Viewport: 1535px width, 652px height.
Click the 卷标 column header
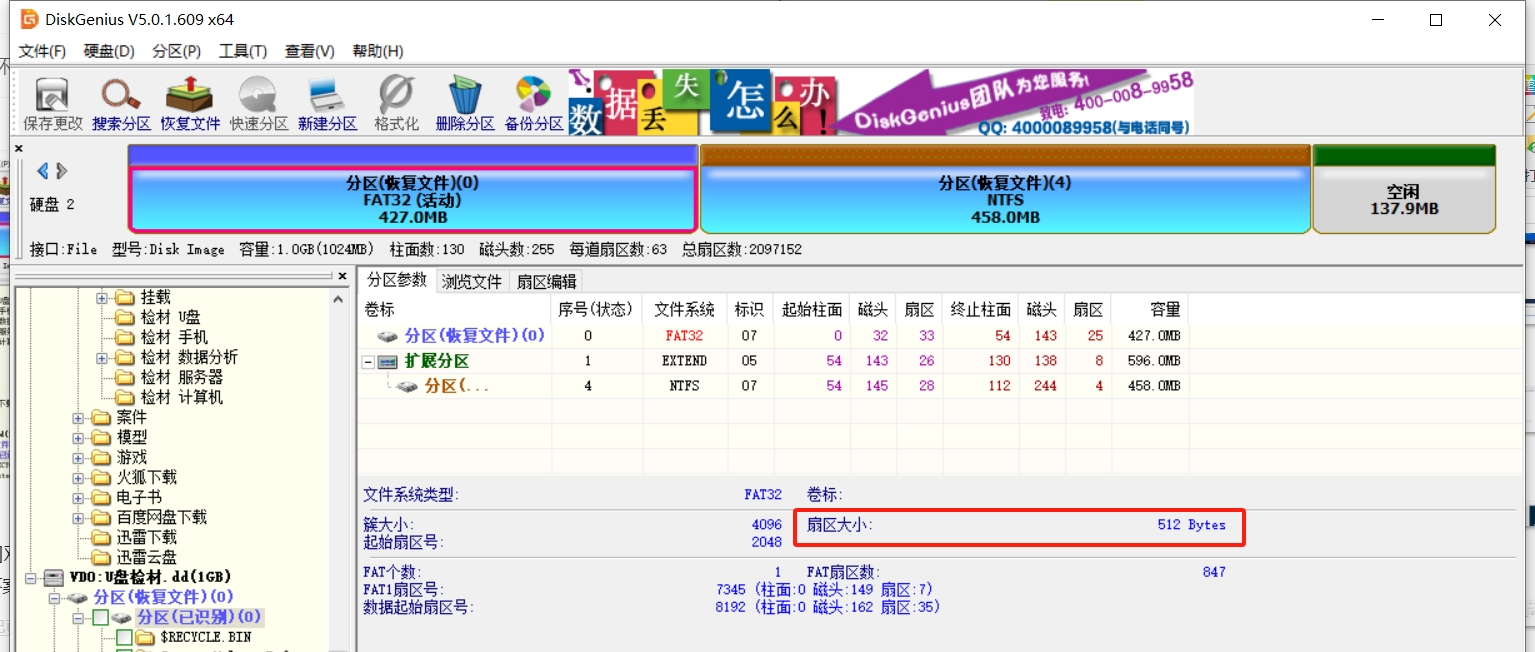454,309
